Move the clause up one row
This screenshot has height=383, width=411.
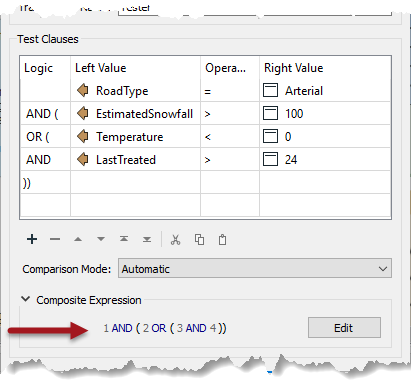[78, 239]
